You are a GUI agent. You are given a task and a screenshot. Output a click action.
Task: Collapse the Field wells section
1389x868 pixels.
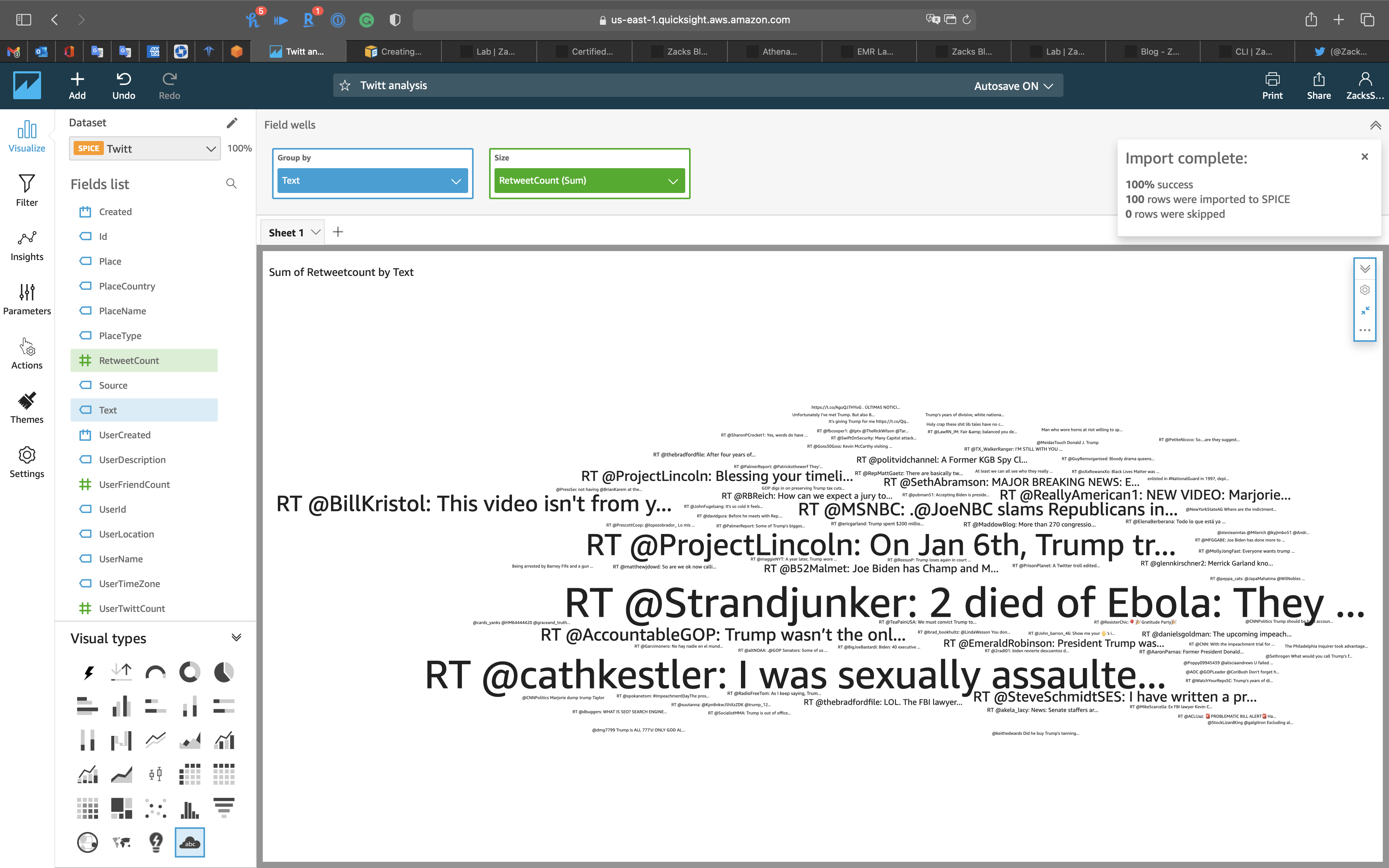click(1375, 125)
